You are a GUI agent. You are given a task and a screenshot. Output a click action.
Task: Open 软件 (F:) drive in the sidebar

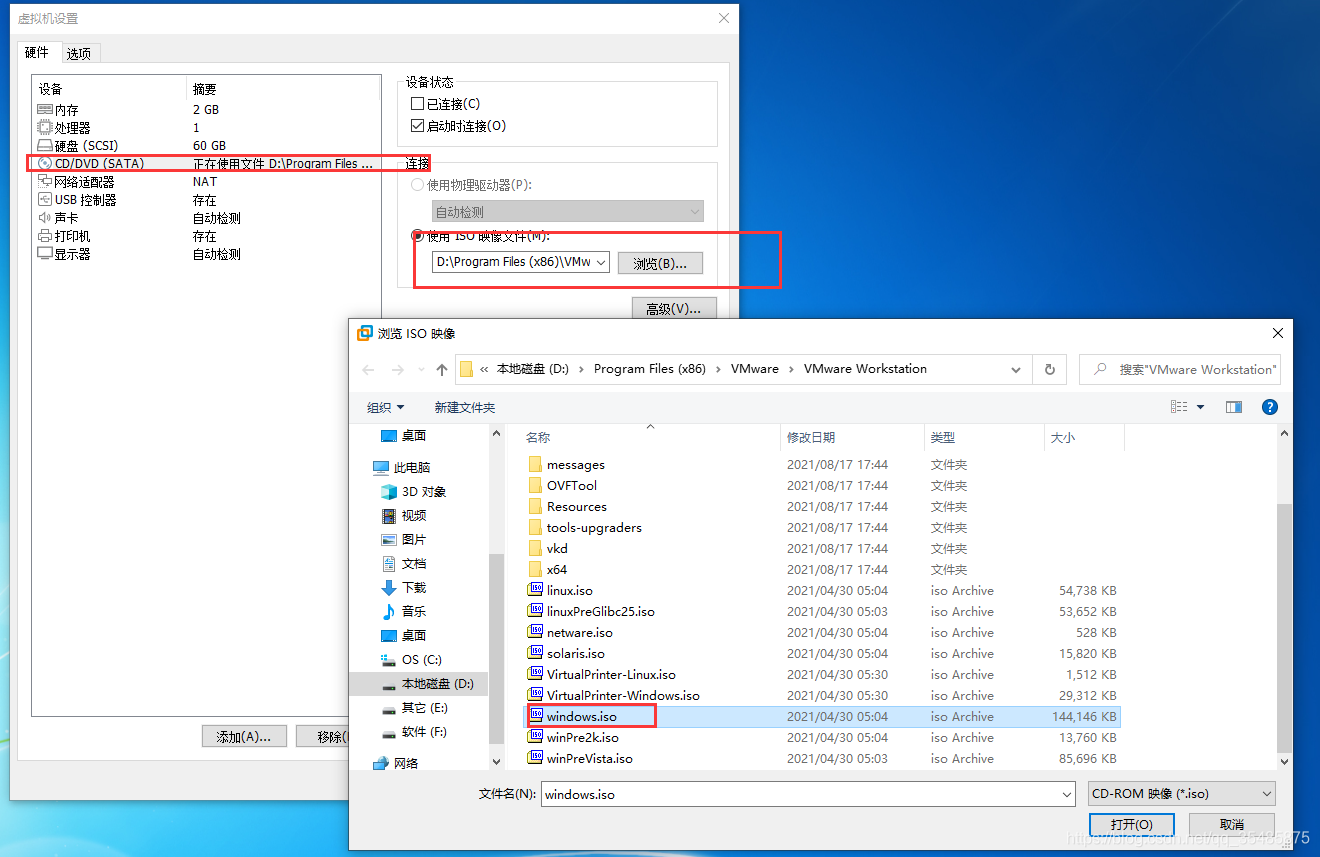[x=414, y=732]
